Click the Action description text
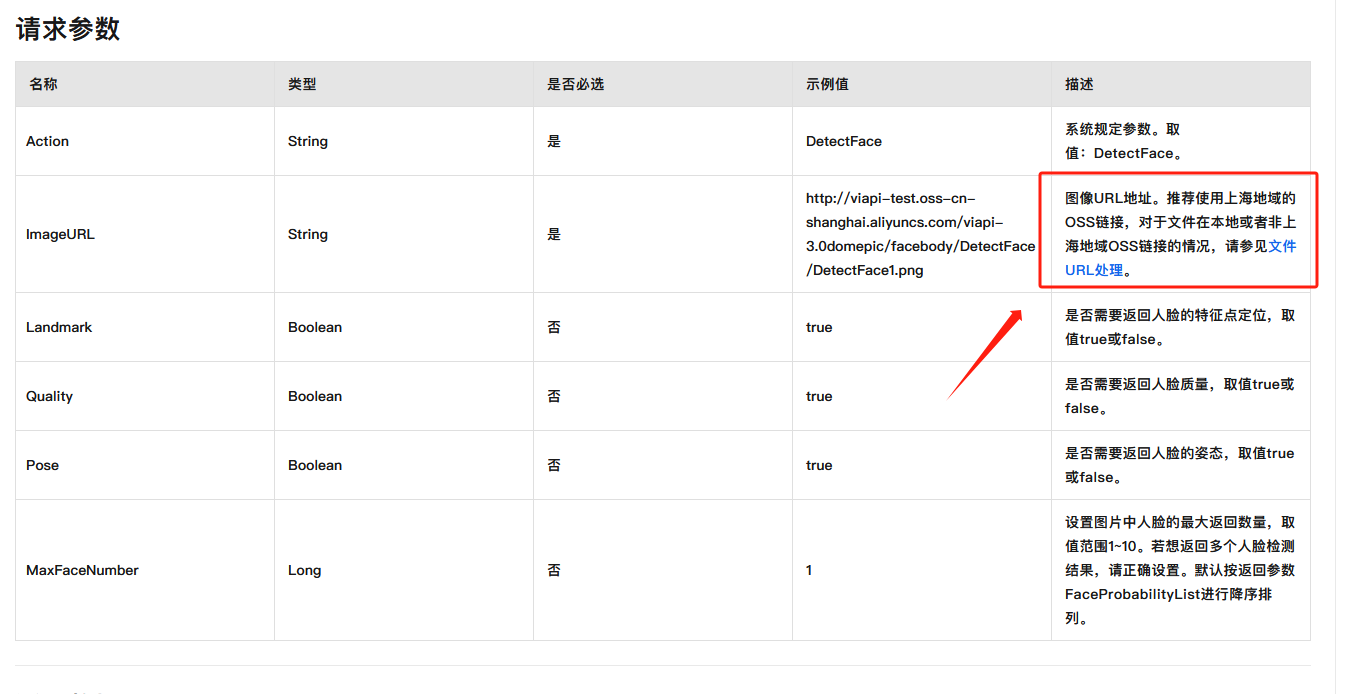Viewport: 1359px width, 694px height. pos(1125,141)
